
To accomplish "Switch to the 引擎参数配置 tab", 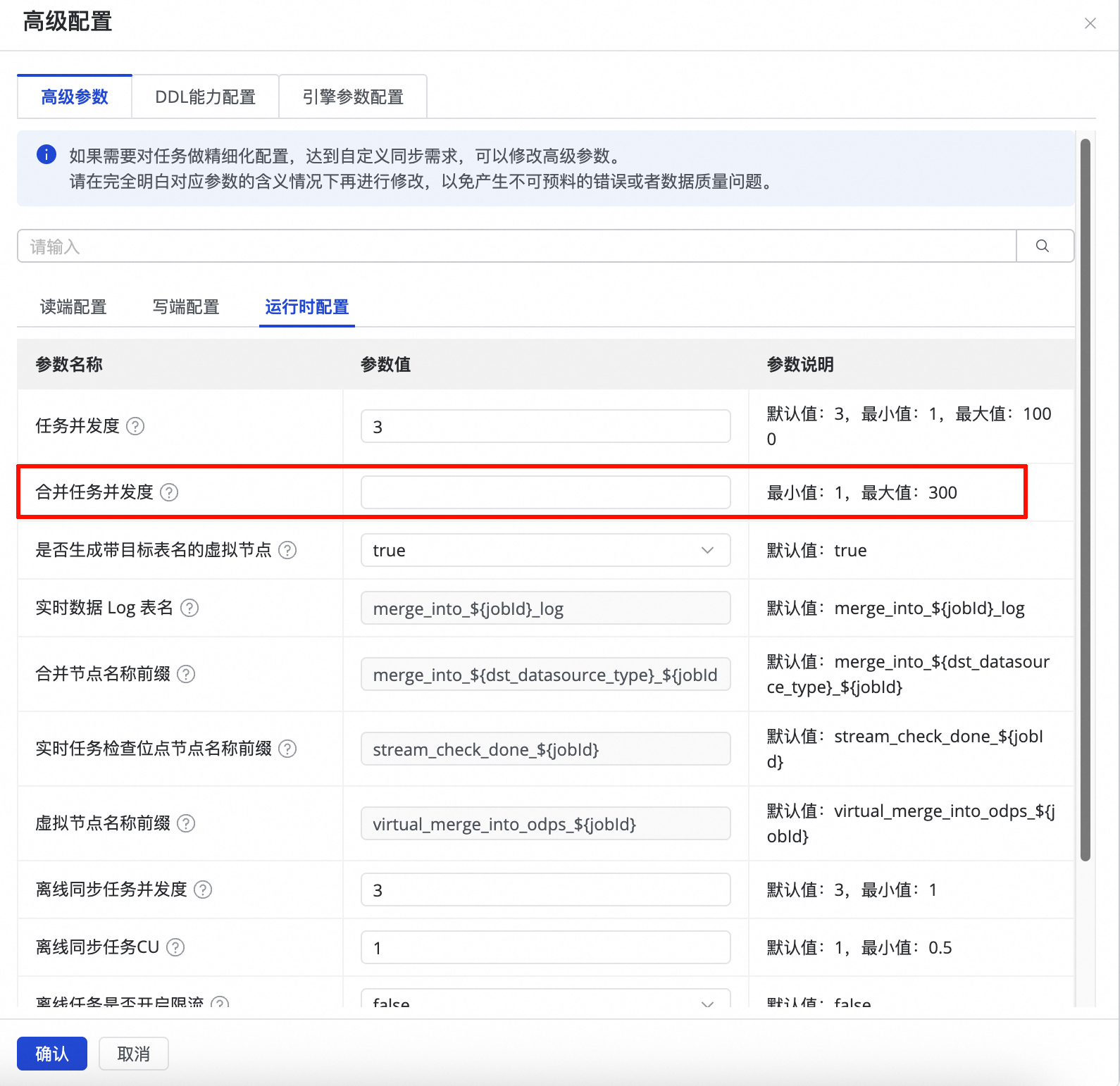I will (x=353, y=96).
